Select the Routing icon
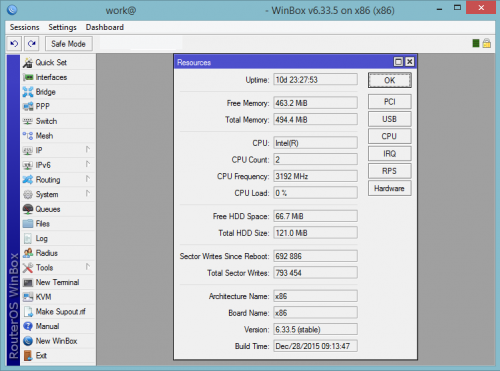The image size is (500, 371). point(28,180)
